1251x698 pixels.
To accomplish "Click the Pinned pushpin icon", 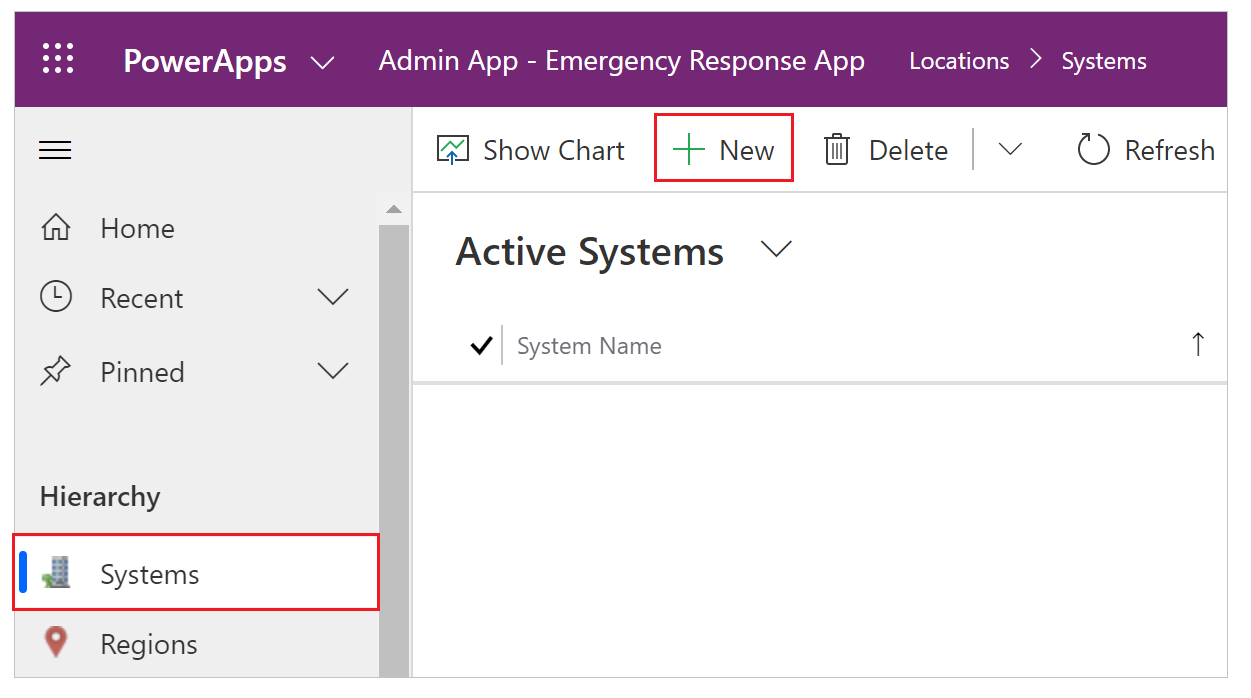I will point(56,372).
